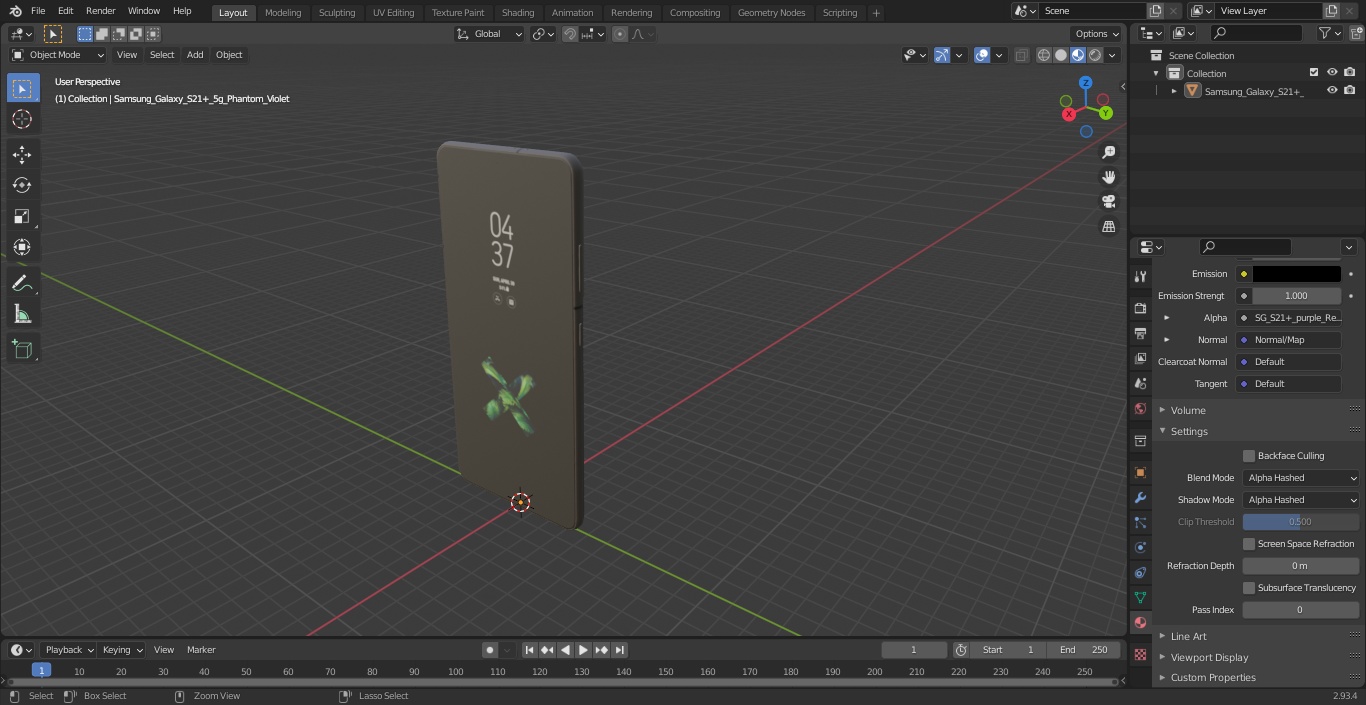Open the Modifier properties wrench tab
The height and width of the screenshot is (705, 1366).
click(x=1140, y=497)
